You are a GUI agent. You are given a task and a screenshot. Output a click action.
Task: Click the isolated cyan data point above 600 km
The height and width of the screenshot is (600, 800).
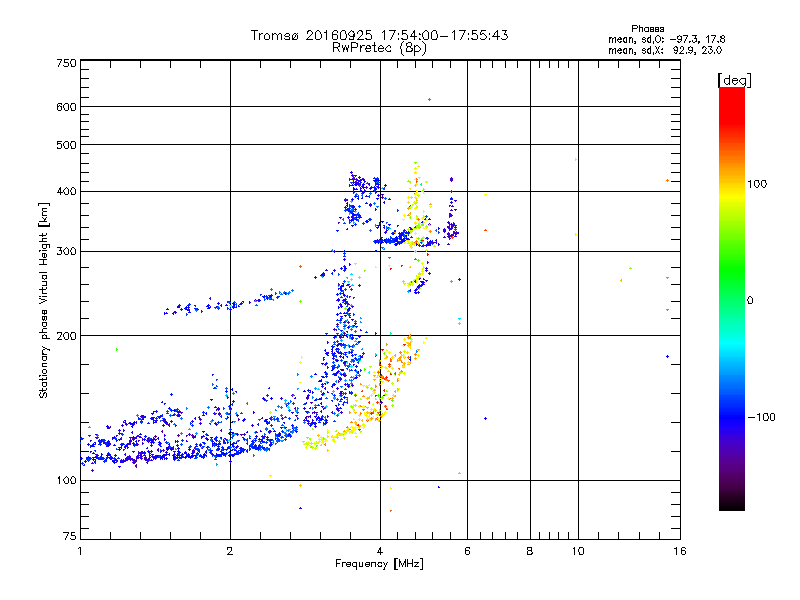coord(430,99)
